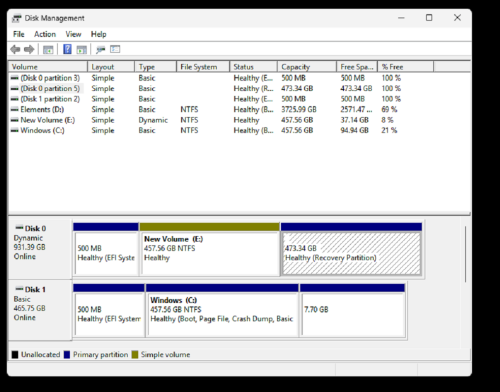500x392 pixels.
Task: Click the 'Dynamic' type cell for New Volume
Action: (x=153, y=120)
